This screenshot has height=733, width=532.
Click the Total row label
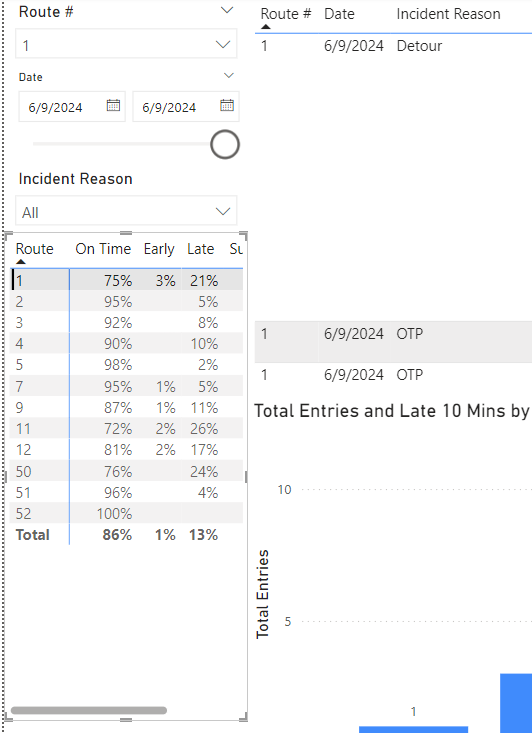click(x=32, y=534)
